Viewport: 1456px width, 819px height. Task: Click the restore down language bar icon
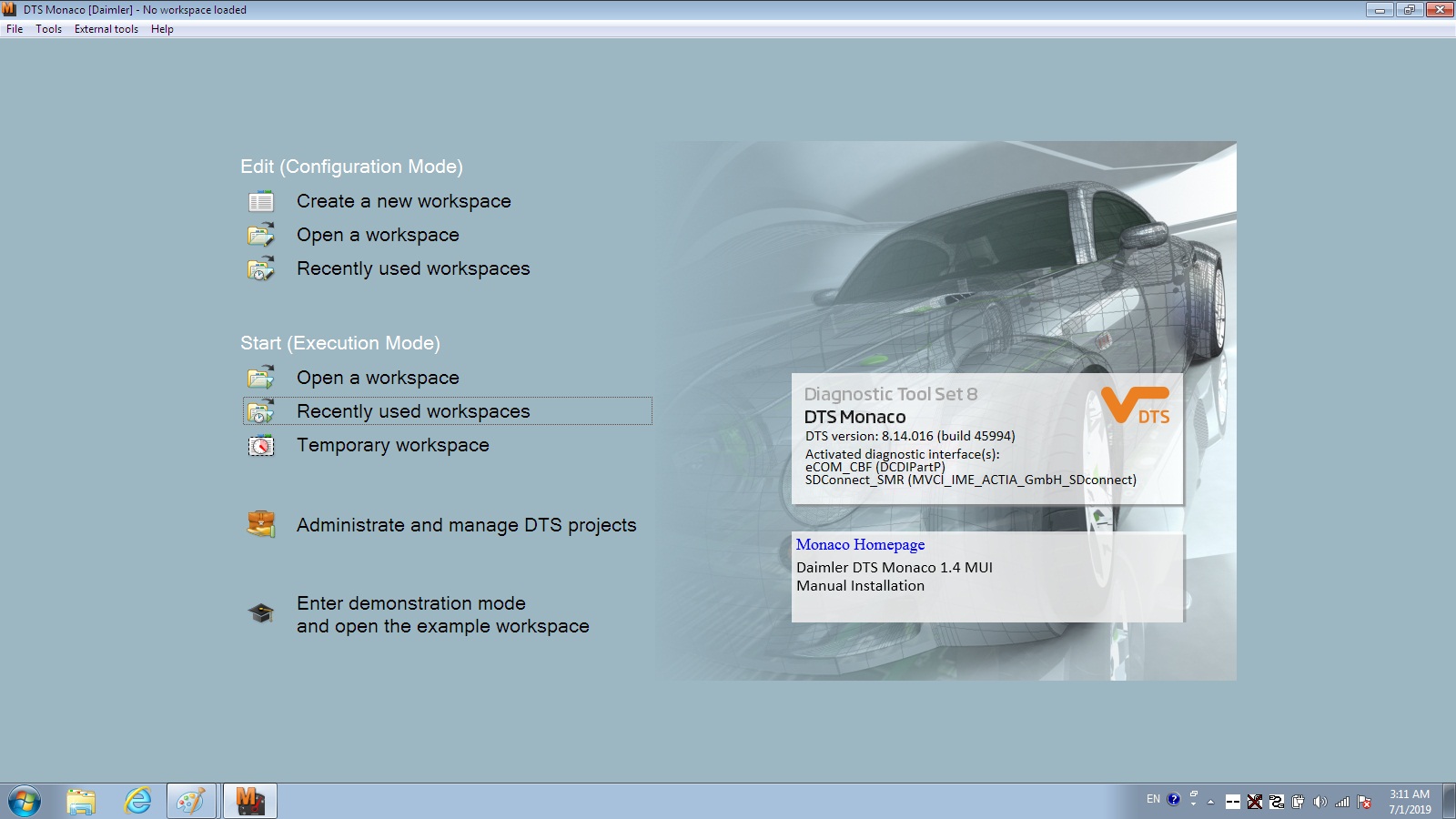tap(1193, 794)
